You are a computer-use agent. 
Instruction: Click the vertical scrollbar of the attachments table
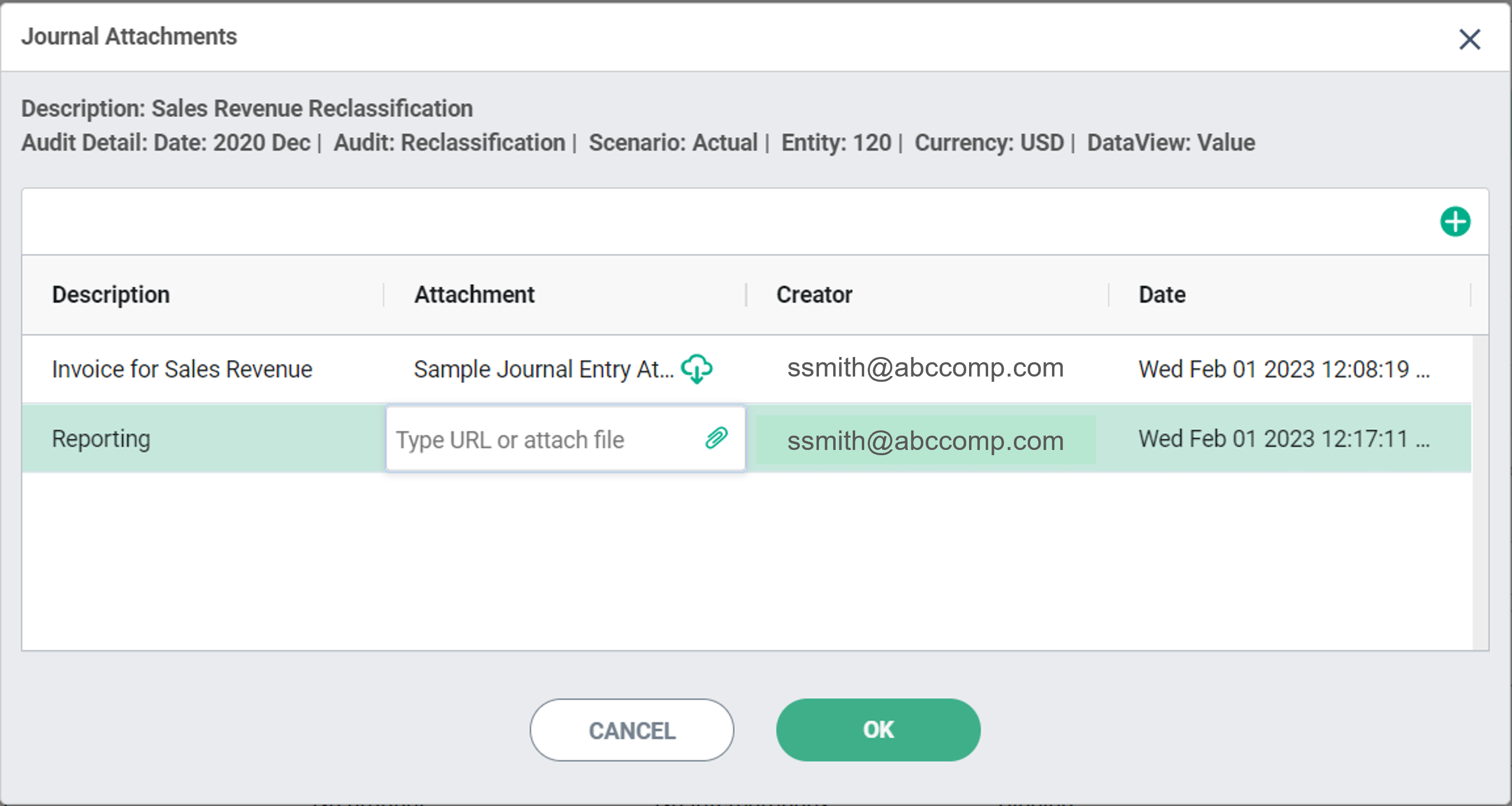coord(1481,492)
